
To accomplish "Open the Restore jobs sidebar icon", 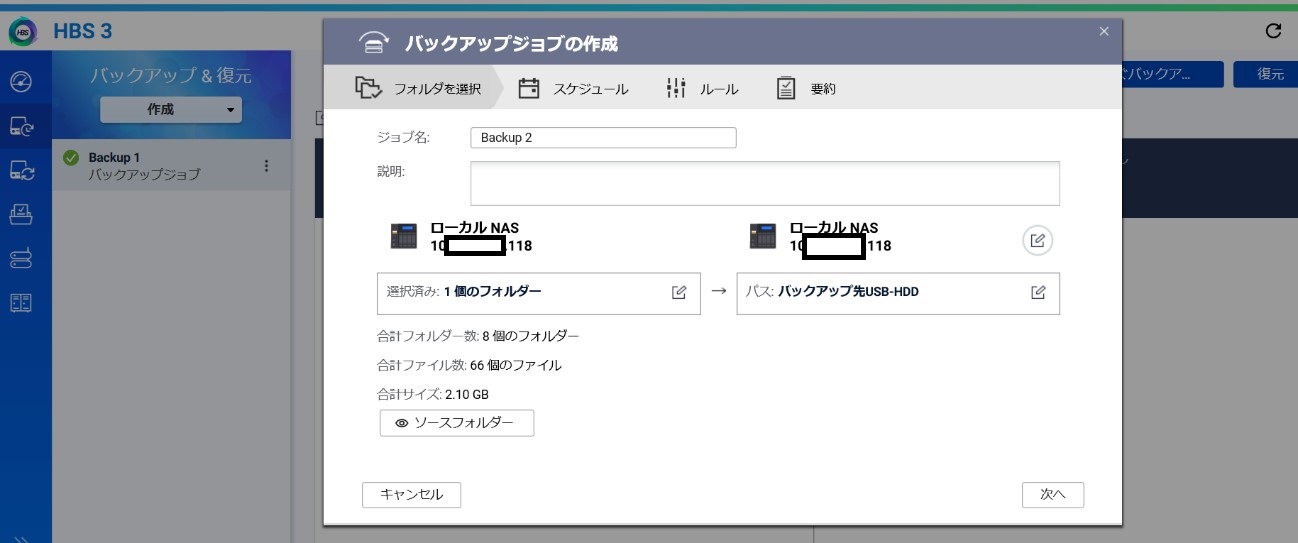I will 21,214.
